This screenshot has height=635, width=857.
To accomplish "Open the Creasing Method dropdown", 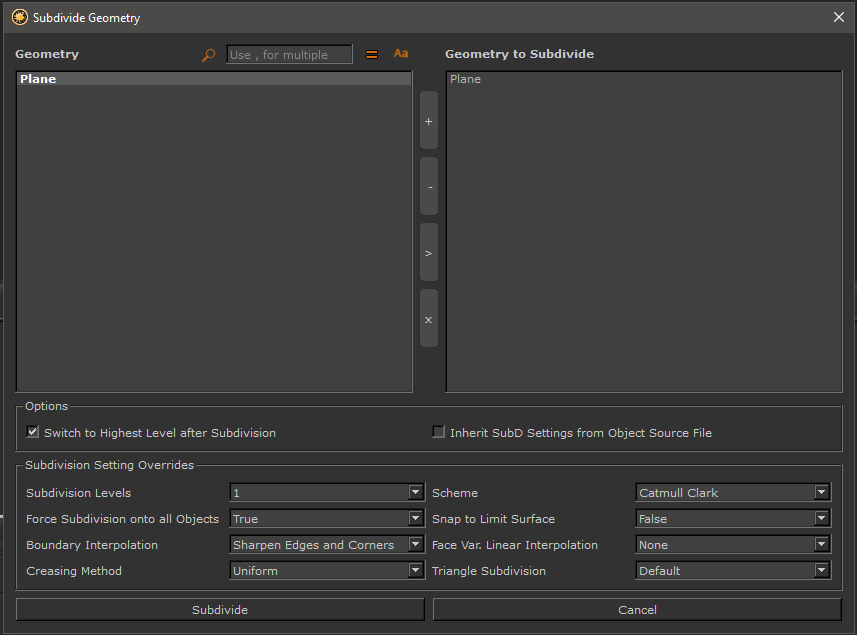I will coord(327,571).
